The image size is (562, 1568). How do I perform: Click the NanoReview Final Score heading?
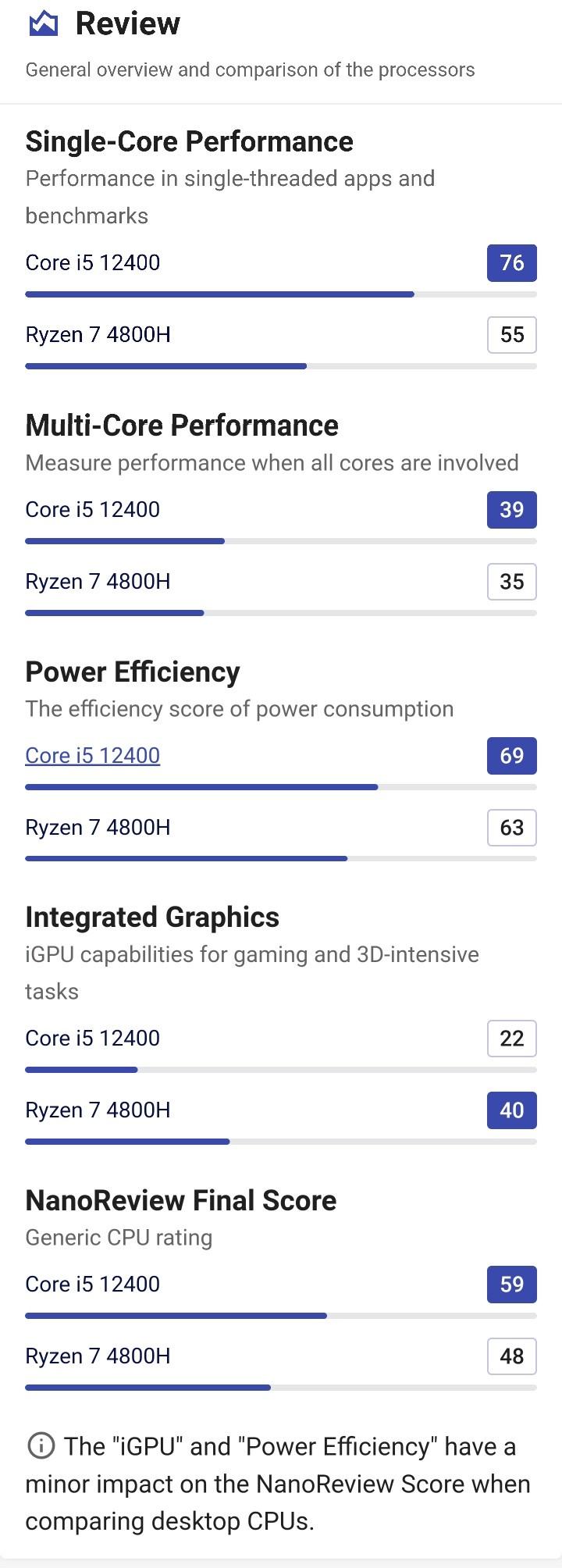click(x=180, y=1200)
